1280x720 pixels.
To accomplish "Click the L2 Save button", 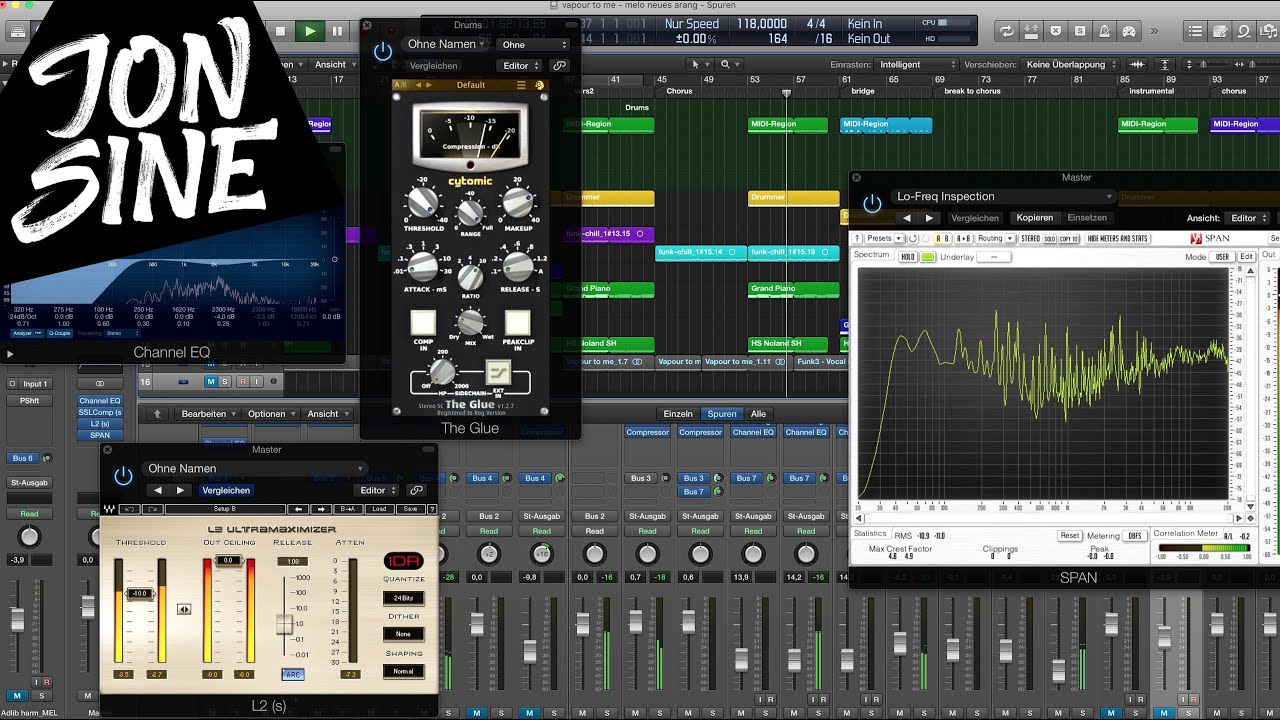I will 410,509.
